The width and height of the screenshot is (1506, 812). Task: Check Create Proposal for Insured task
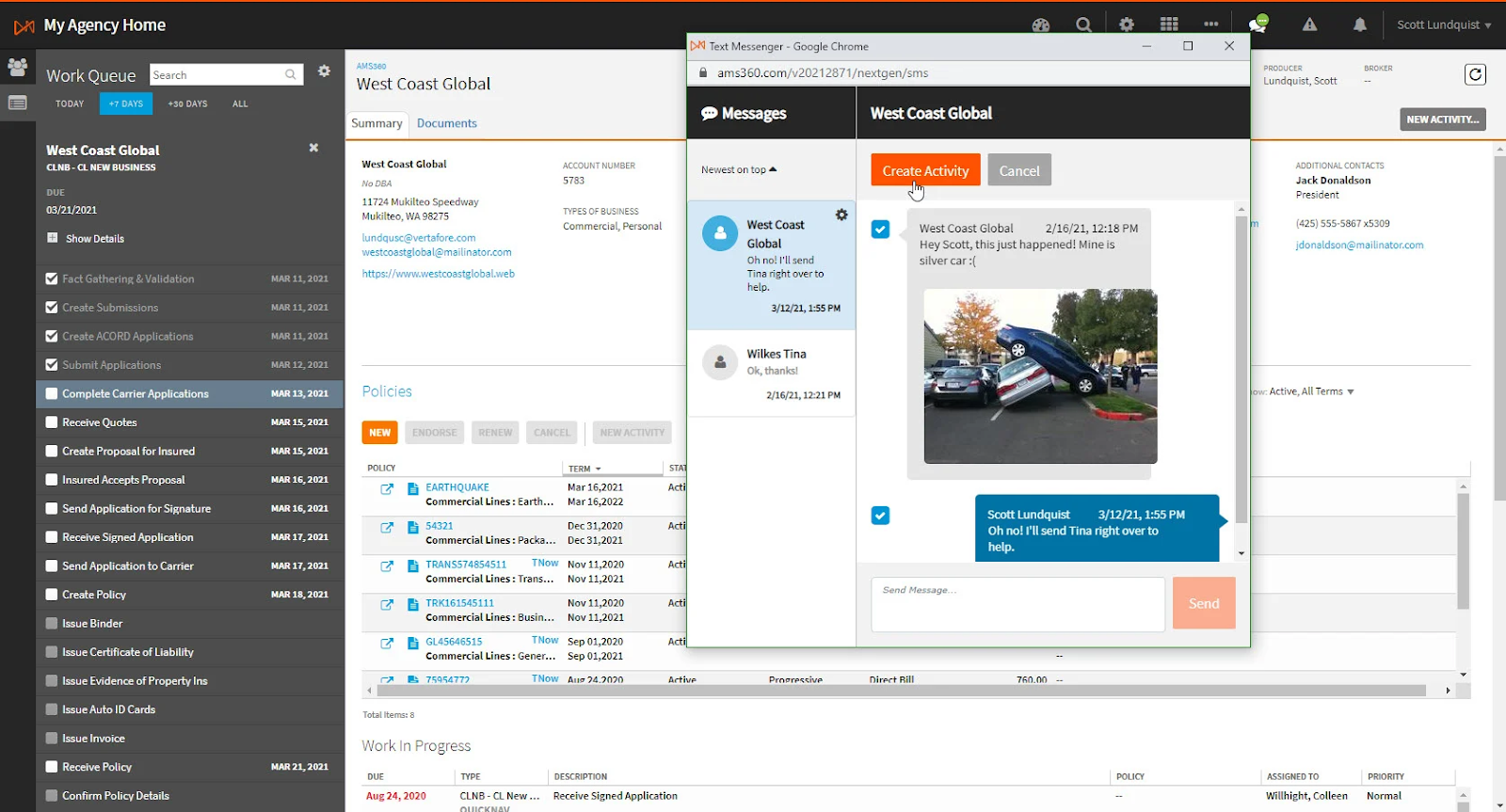52,451
